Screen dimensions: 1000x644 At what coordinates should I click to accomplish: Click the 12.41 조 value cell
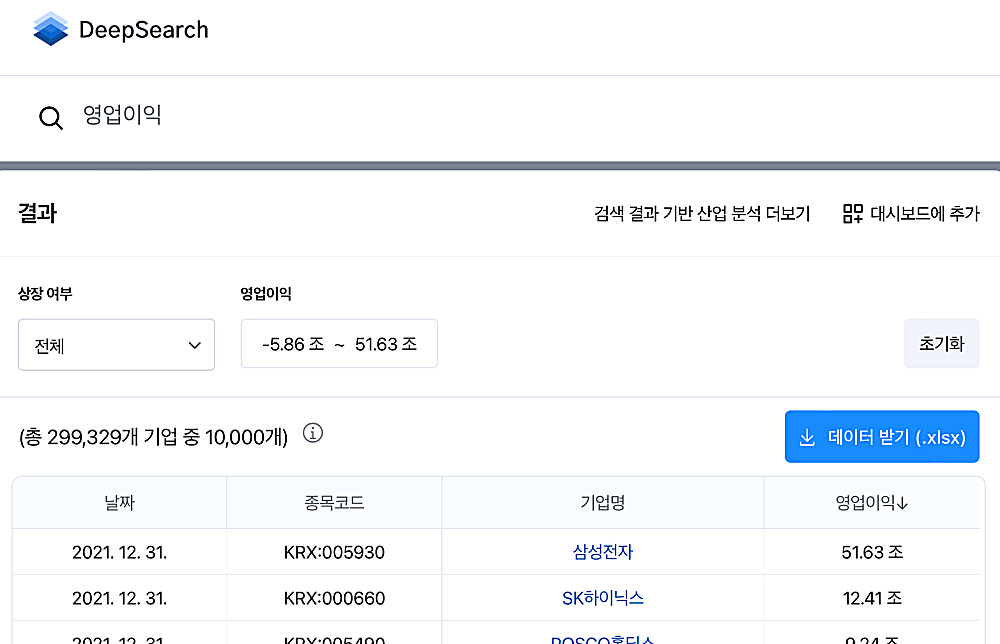[x=872, y=598]
